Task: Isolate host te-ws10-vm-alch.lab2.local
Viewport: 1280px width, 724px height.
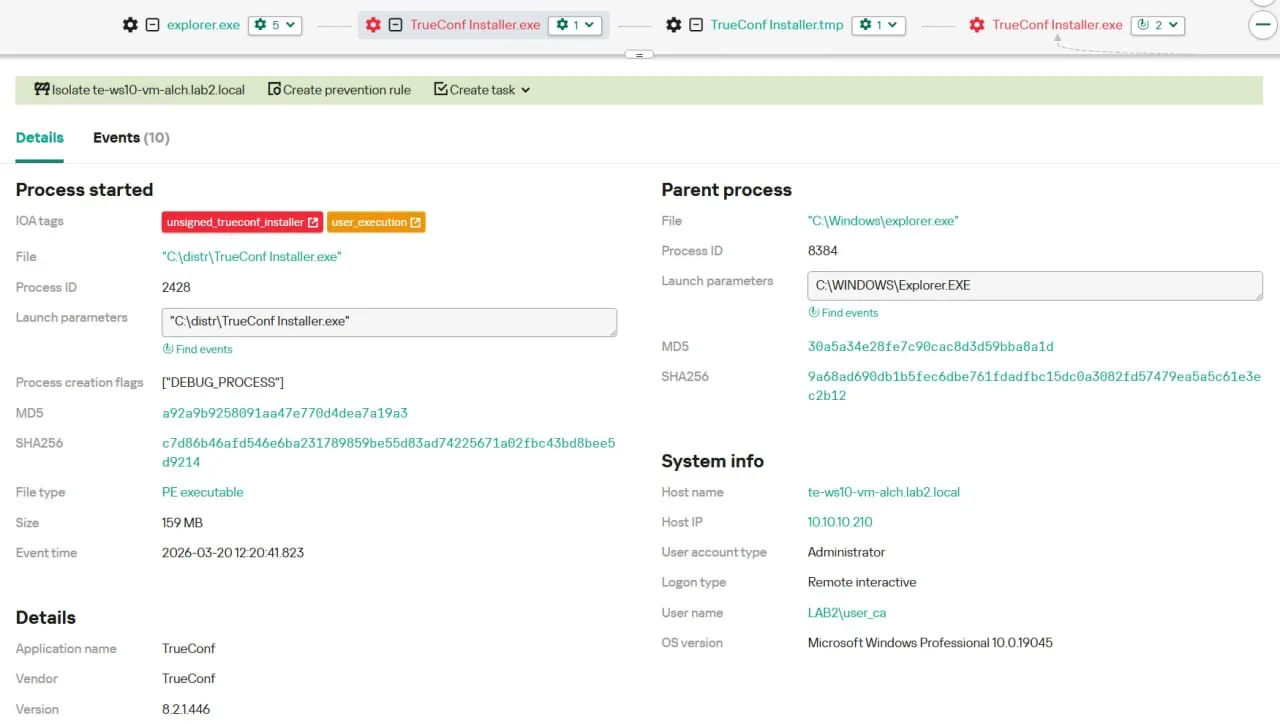Action: click(139, 90)
